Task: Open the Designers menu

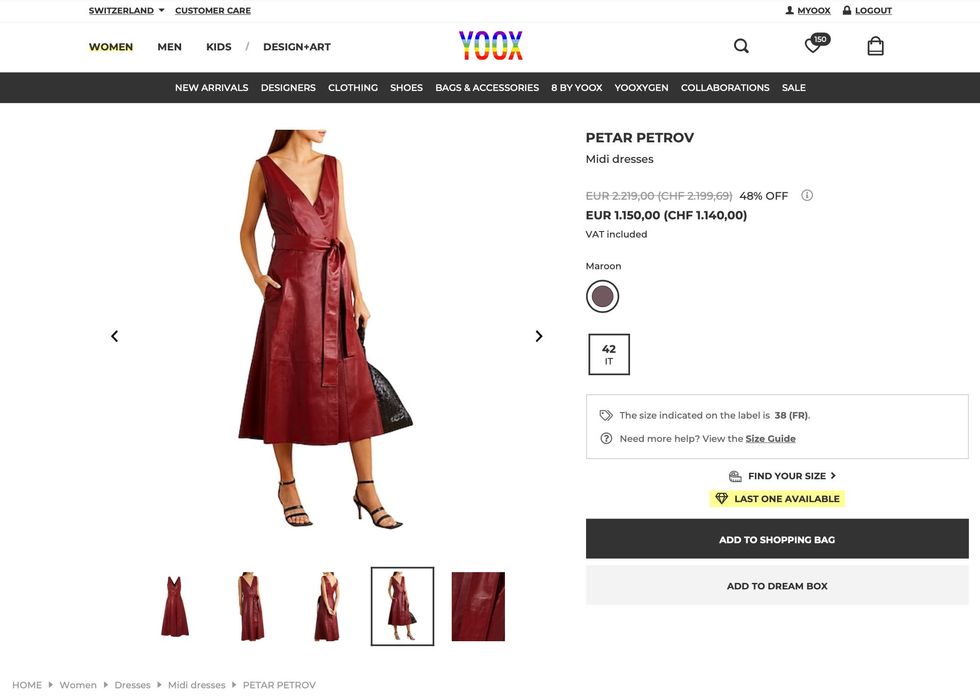Action: click(288, 88)
